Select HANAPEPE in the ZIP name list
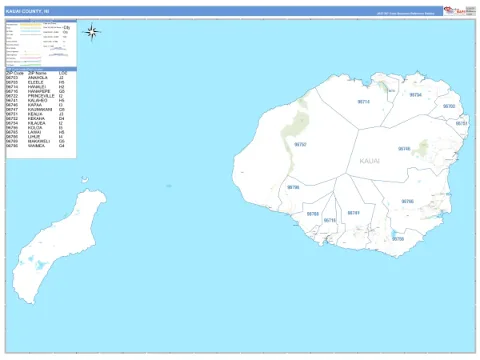The image size is (480, 360). click(39, 91)
